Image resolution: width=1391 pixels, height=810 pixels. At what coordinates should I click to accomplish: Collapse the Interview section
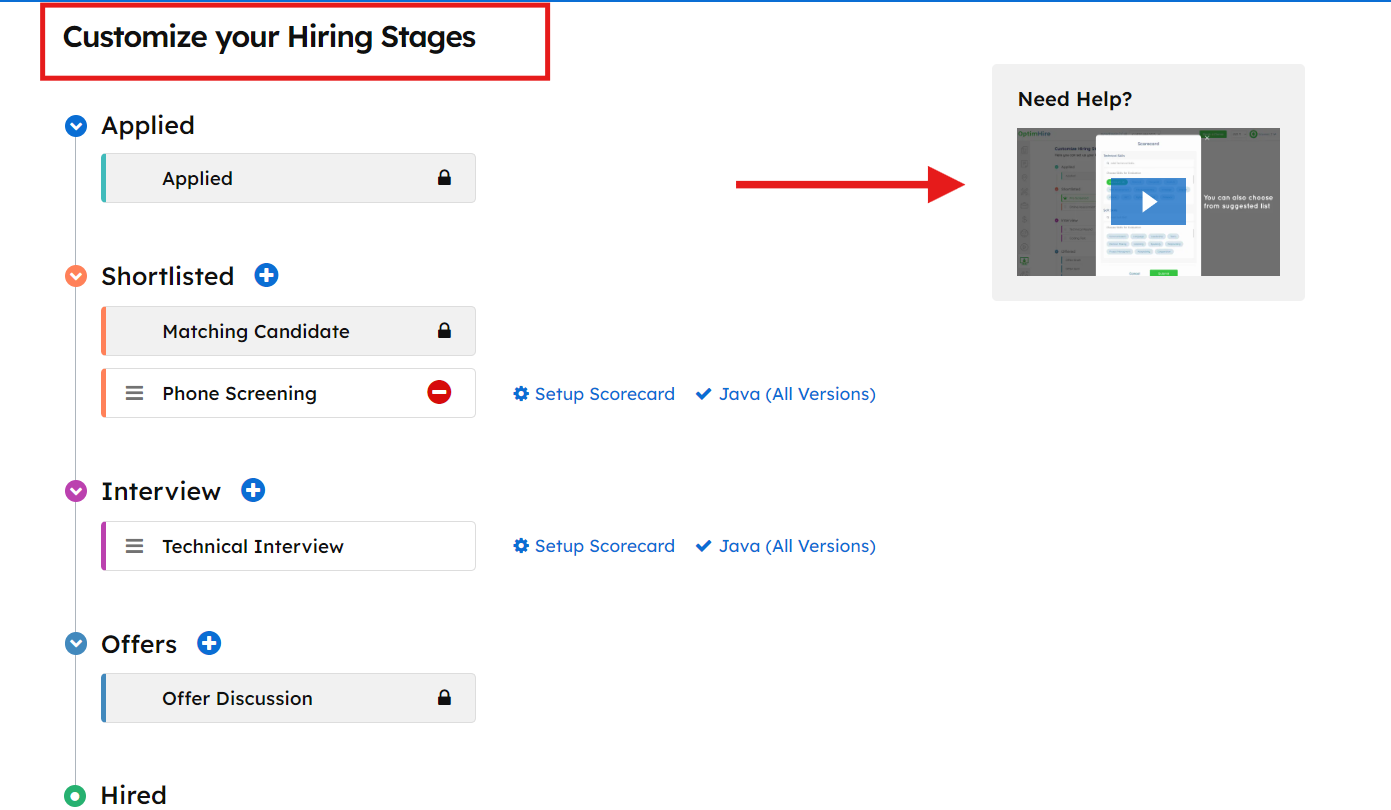tap(76, 491)
